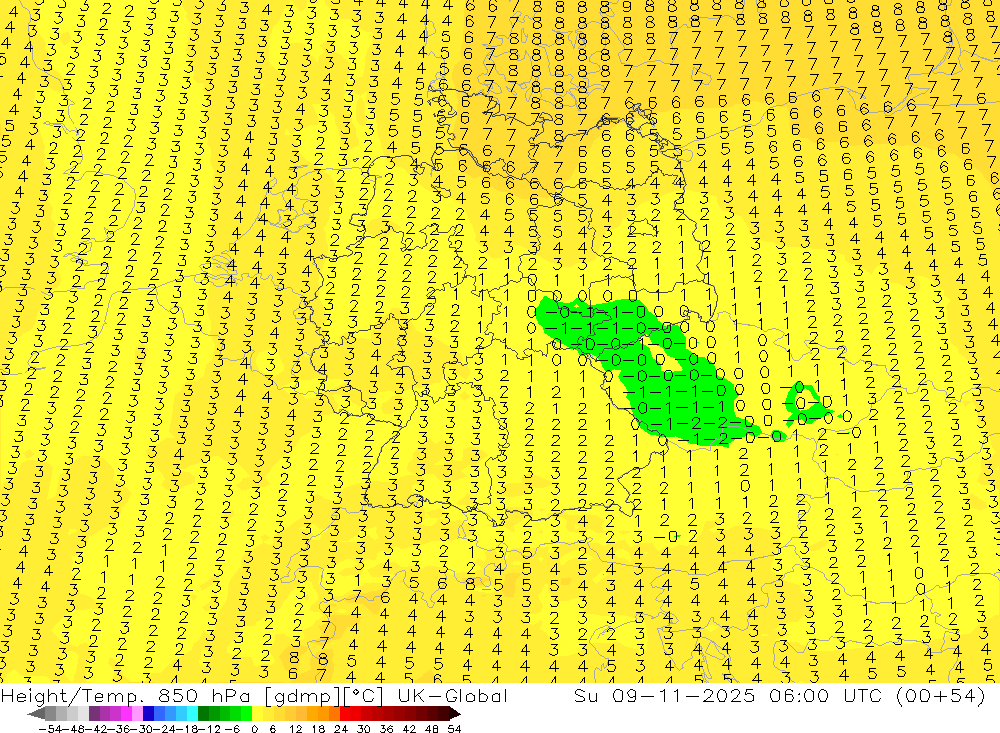Click the dark green legend swatch above -12
The height and width of the screenshot is (733, 1000).
click(x=203, y=714)
